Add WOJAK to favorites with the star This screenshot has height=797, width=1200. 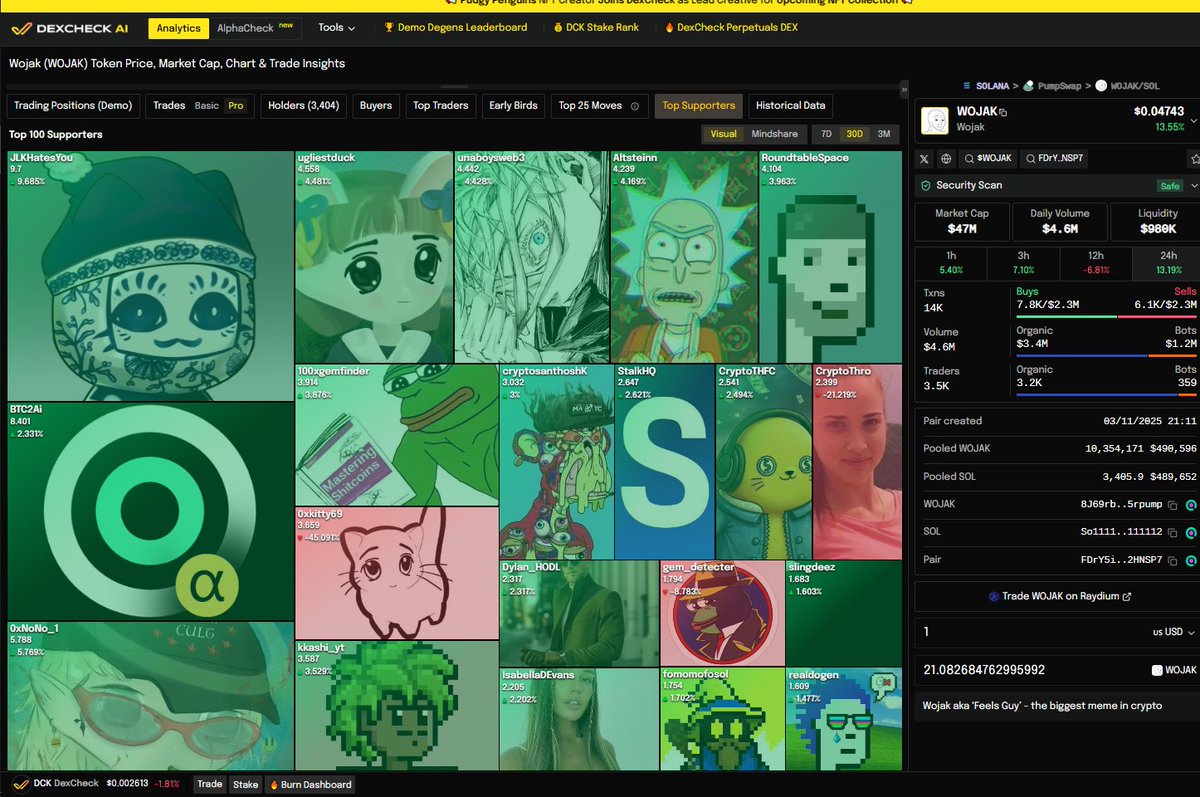pos(1194,158)
